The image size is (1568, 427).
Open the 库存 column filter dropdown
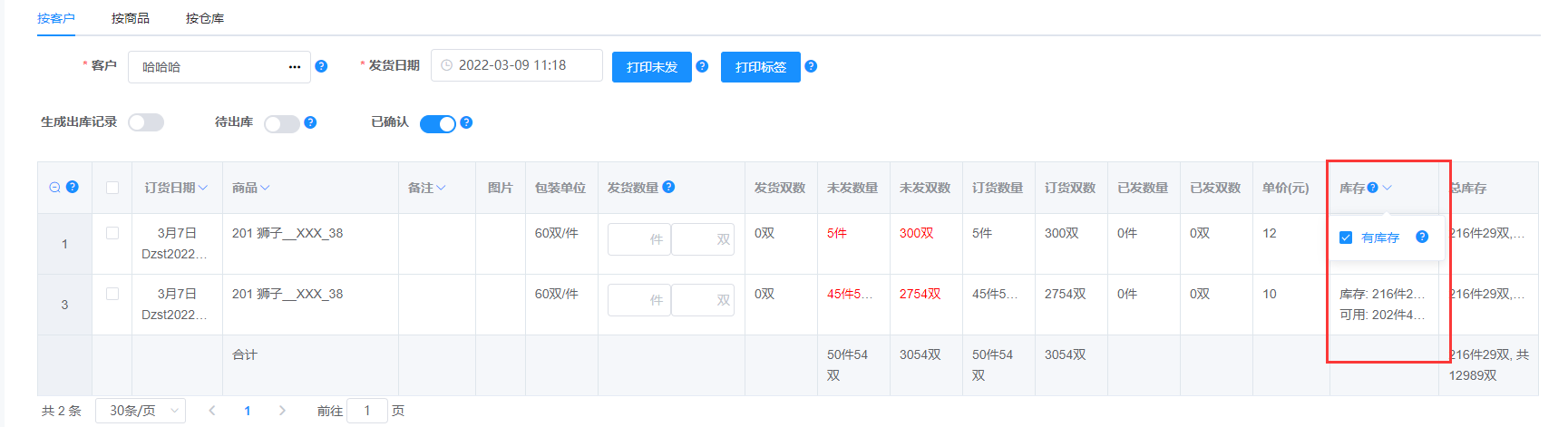[x=1387, y=188]
